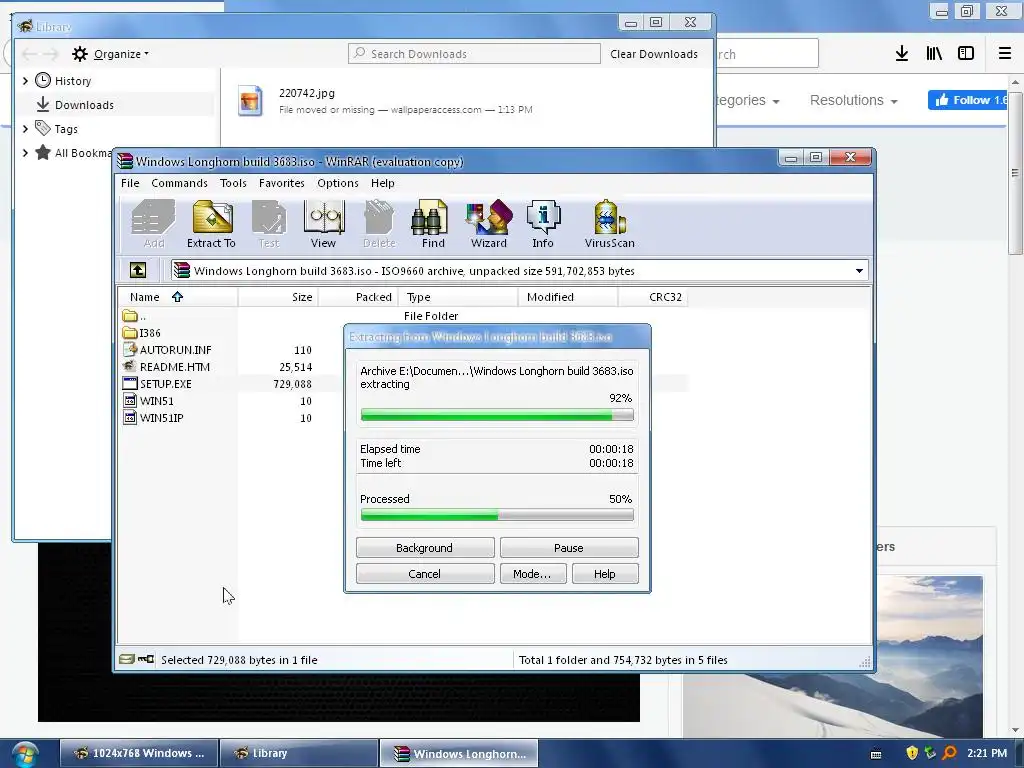Screen dimensions: 1024x768
Task: Sort by the Name column header
Action: pos(177,297)
